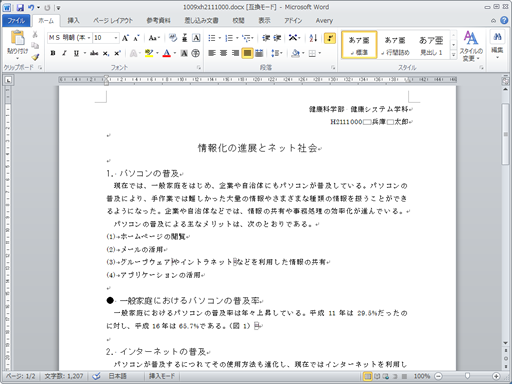Image resolution: width=512 pixels, height=384 pixels.
Task: Click the yellow text highlight color button
Action: pyautogui.click(x=149, y=53)
